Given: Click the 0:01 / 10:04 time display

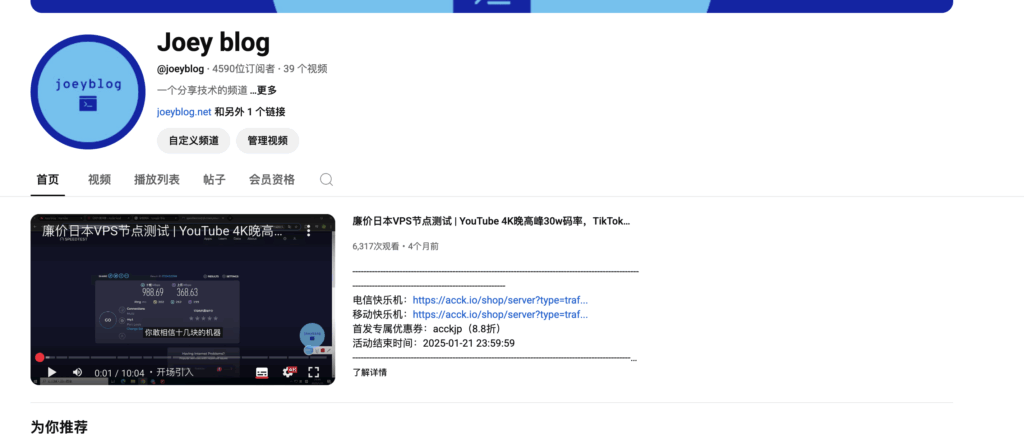Looking at the screenshot, I should pyautogui.click(x=121, y=372).
